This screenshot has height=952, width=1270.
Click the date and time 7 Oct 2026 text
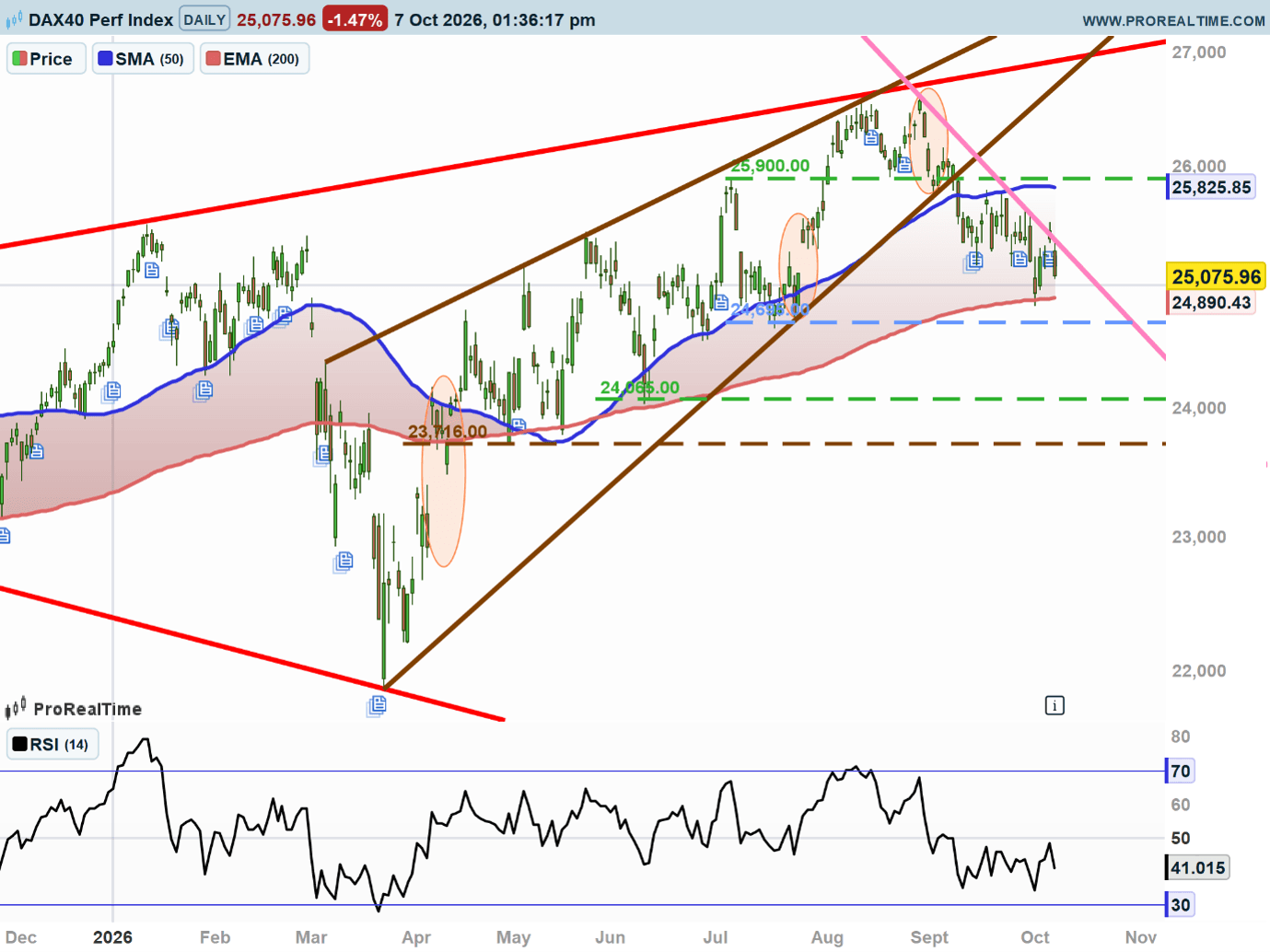[x=495, y=19]
